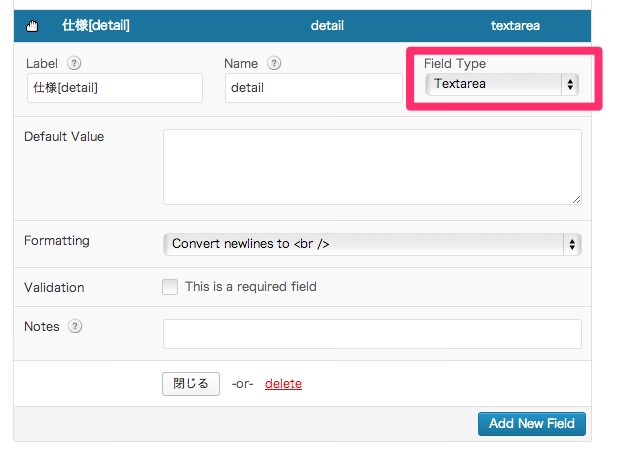Grab the hand drag handle icon
Screen dimensions: 637x462
[x=32, y=26]
